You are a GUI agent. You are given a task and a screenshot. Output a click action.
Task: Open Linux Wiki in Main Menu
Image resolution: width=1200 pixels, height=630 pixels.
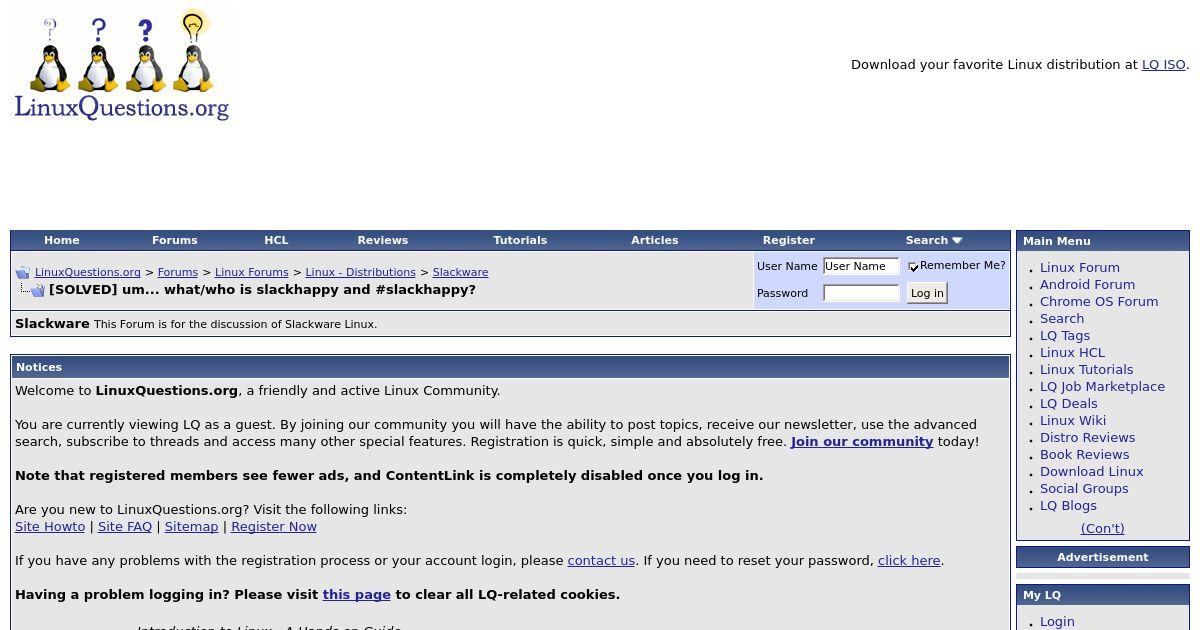tap(1073, 421)
